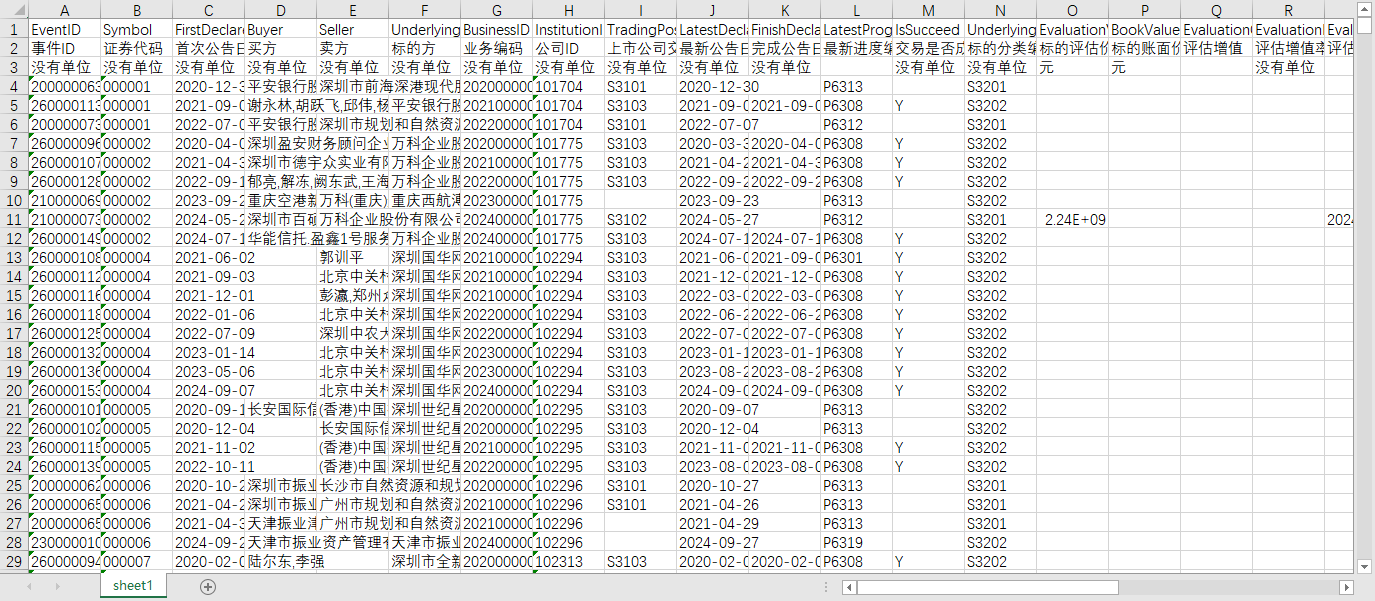The image size is (1375, 601).
Task: Select the EventID header cell
Action: tap(64, 30)
